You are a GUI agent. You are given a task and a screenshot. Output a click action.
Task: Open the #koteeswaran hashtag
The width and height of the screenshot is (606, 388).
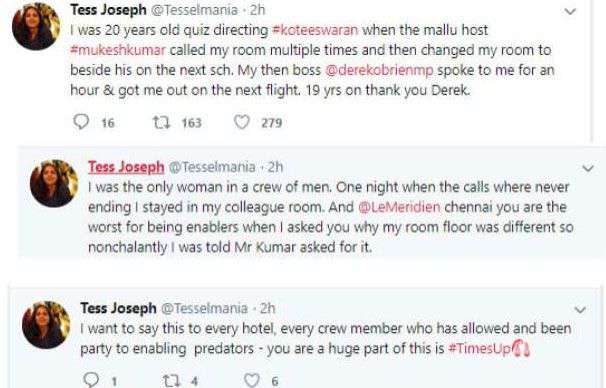point(315,30)
